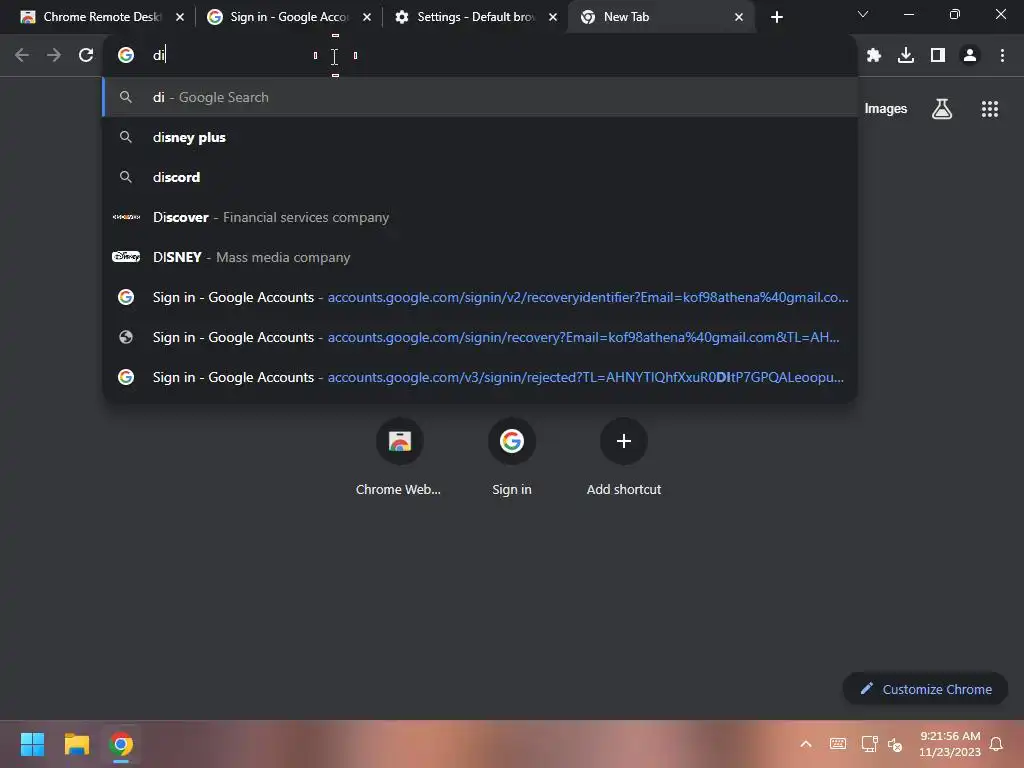The image size is (1024, 768).
Task: Open the notifications bell icon
Action: [997, 744]
